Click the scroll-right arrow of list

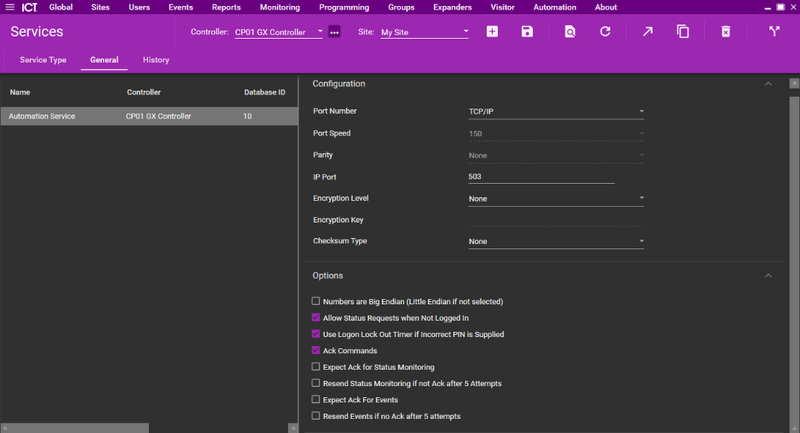tap(293, 428)
